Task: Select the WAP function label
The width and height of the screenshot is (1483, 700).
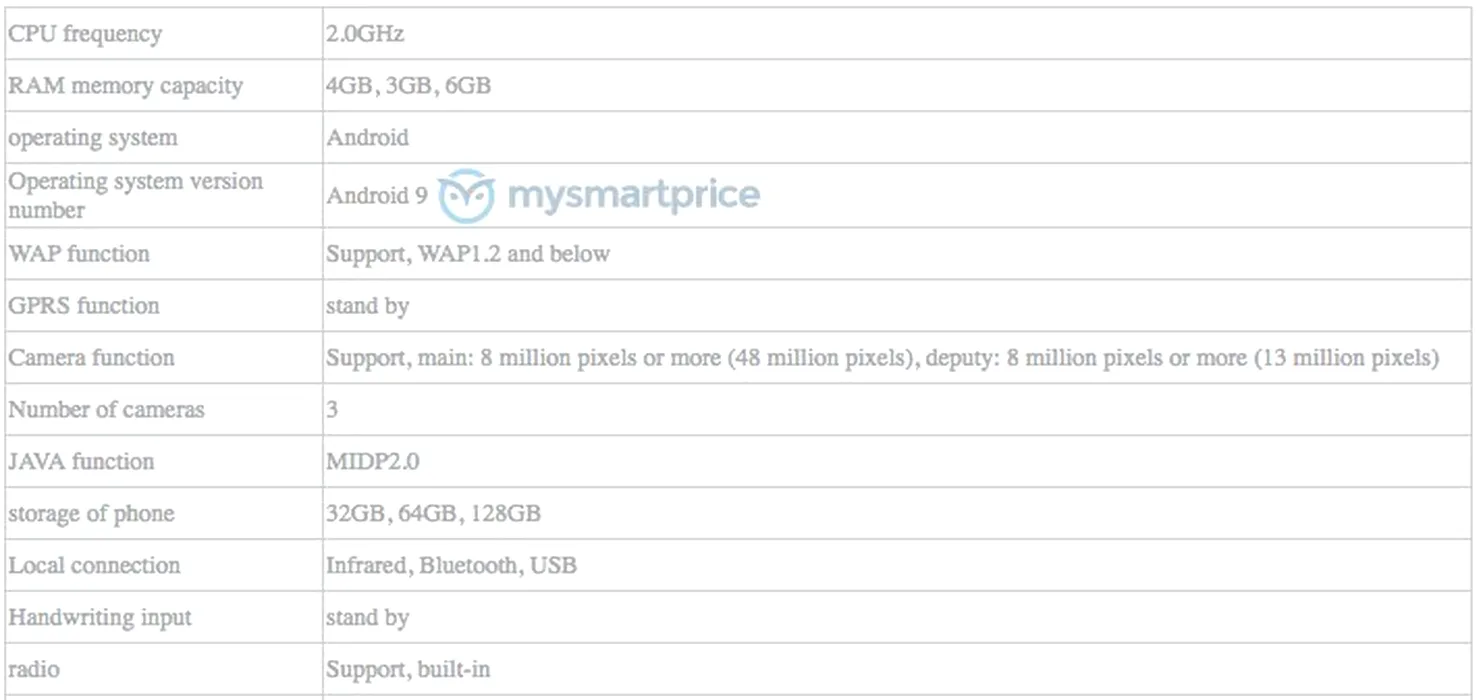Action: coord(79,254)
